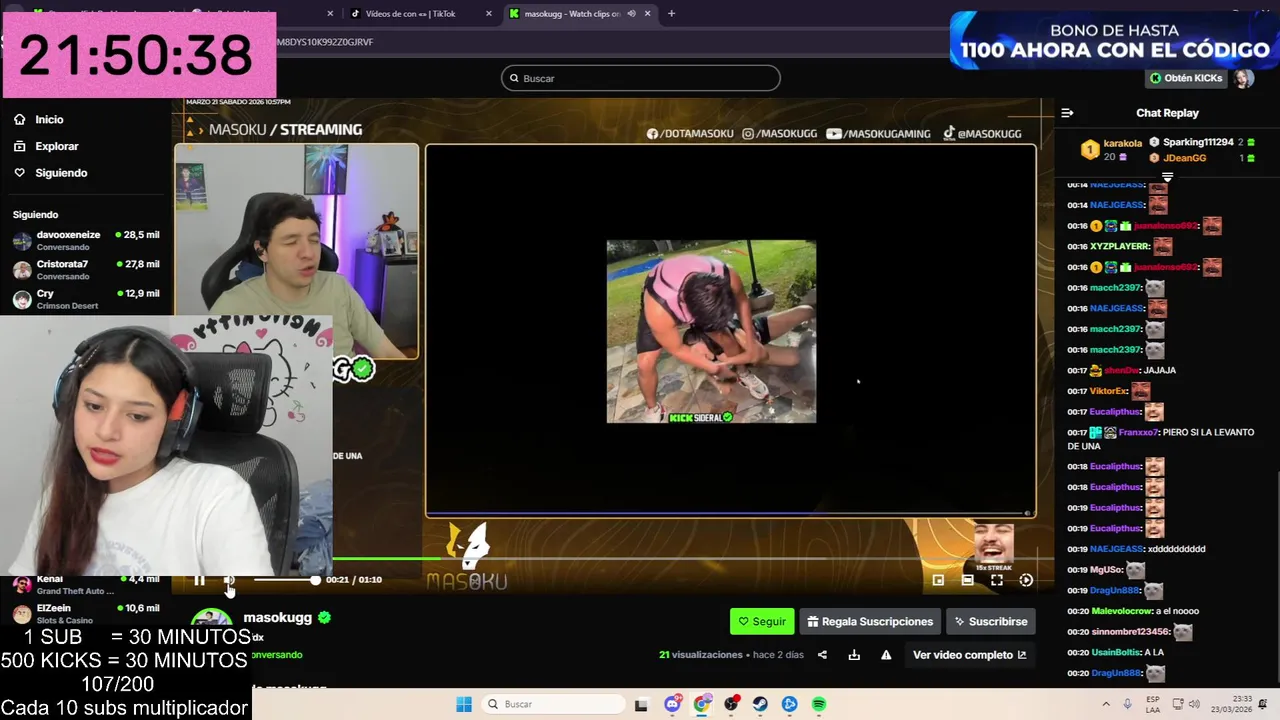Follow masokugg with the Seguir button

point(762,621)
